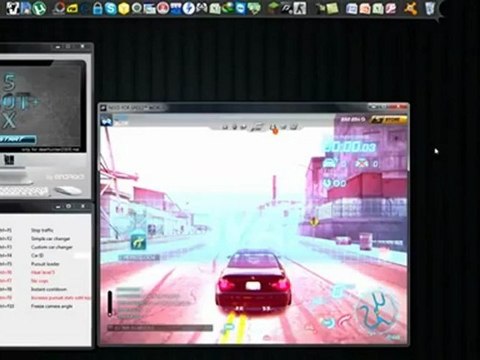
Task: Select red 'No cops' entry
Action: [x=39, y=281]
